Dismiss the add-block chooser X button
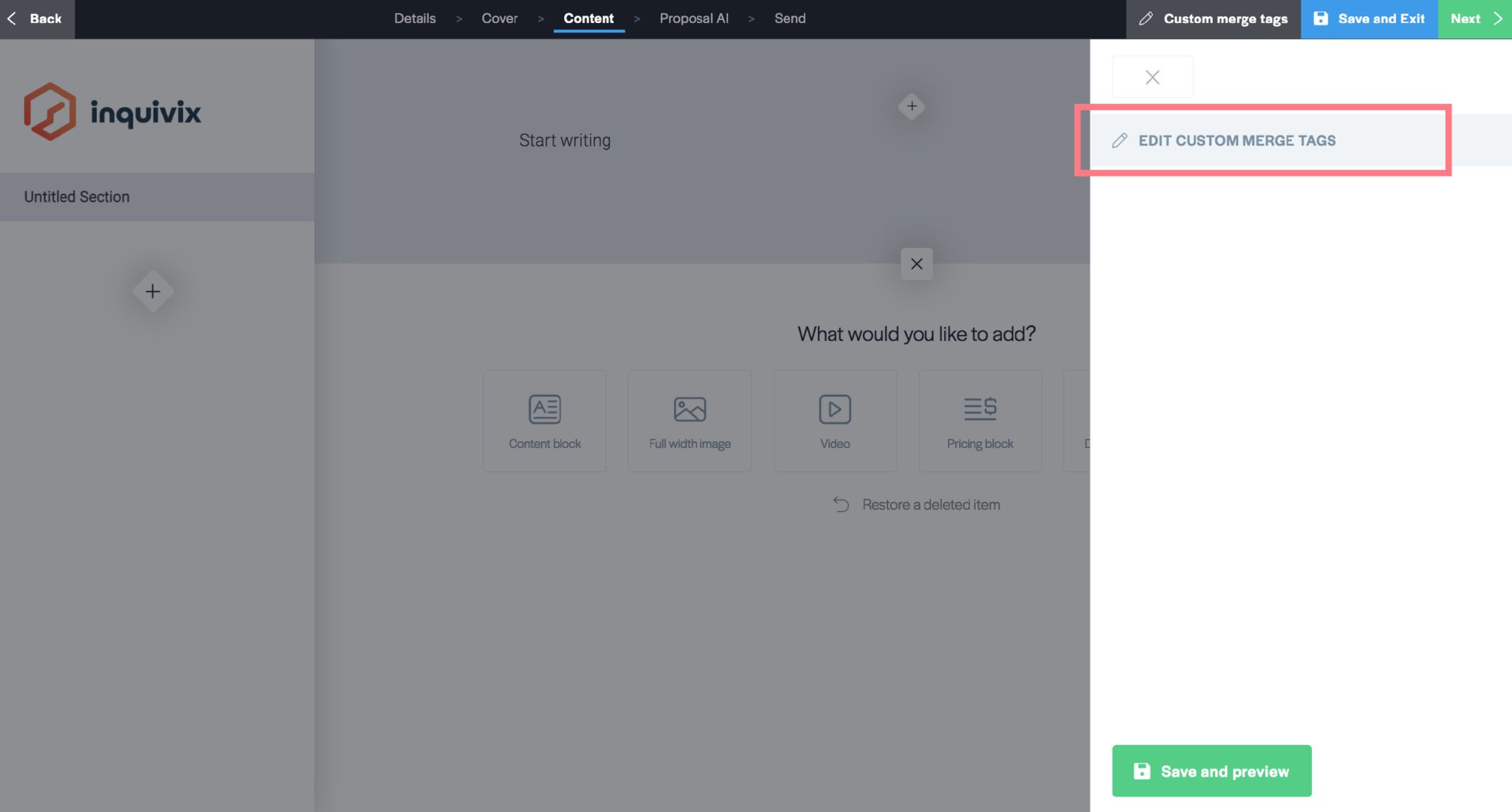The width and height of the screenshot is (1512, 812). tap(916, 264)
